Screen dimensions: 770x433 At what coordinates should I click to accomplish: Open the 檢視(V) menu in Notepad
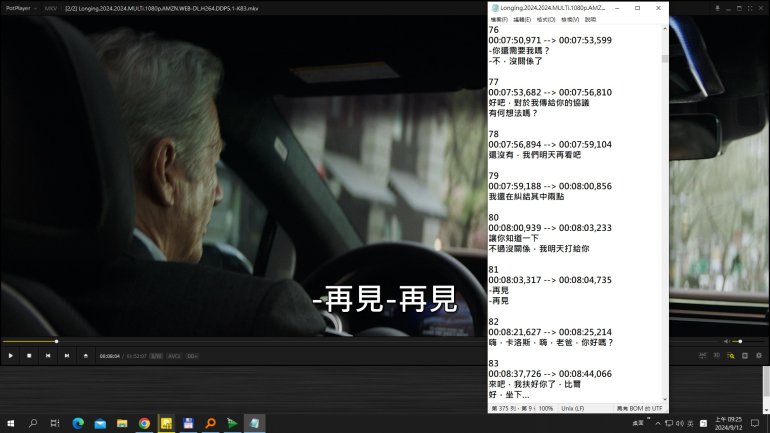coord(570,20)
